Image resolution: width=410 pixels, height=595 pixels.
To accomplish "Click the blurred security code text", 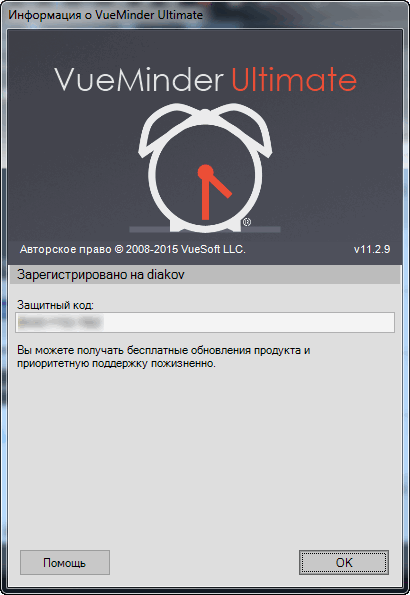I will pyautogui.click(x=60, y=323).
